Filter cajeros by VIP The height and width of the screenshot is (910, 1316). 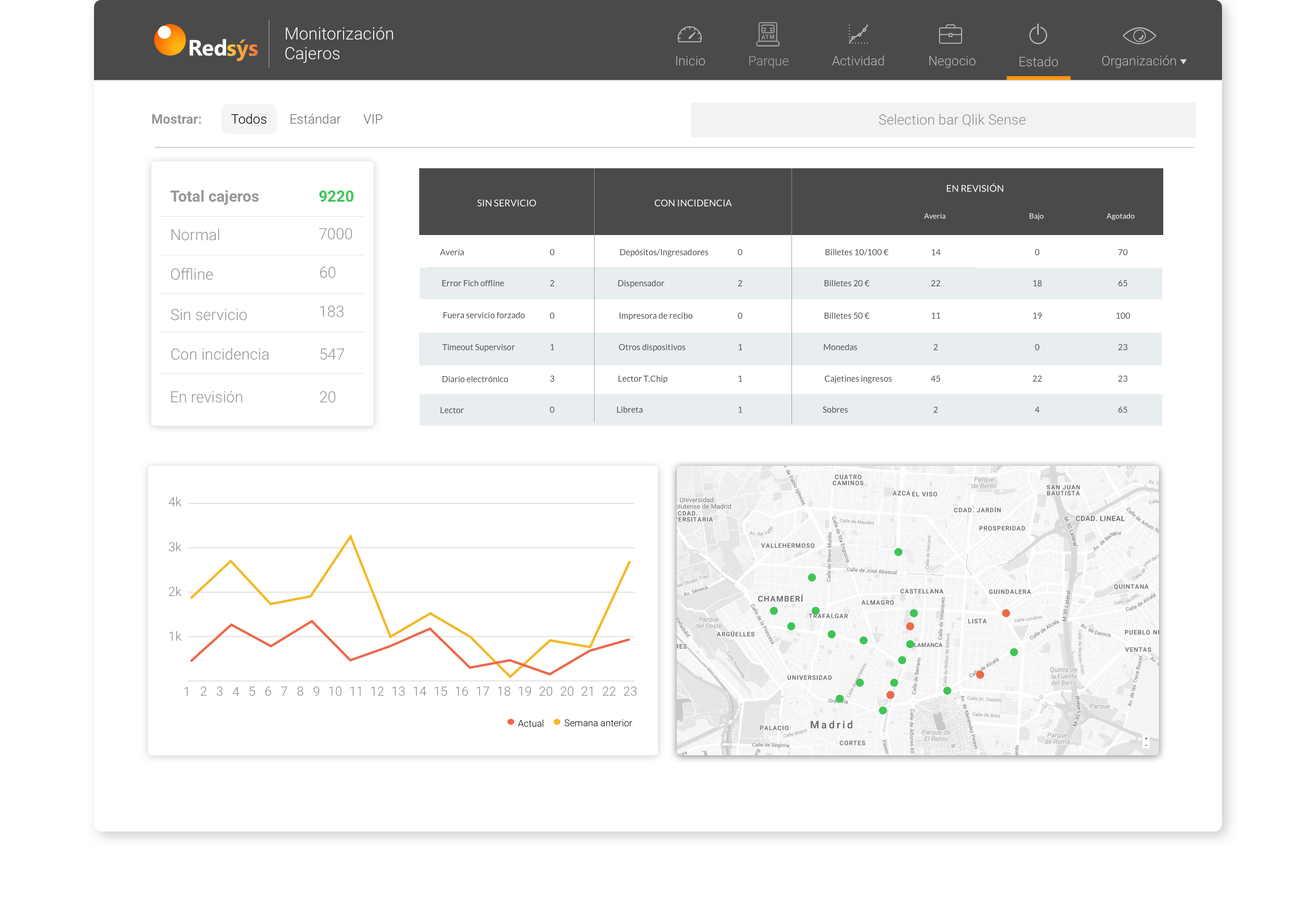[x=373, y=119]
